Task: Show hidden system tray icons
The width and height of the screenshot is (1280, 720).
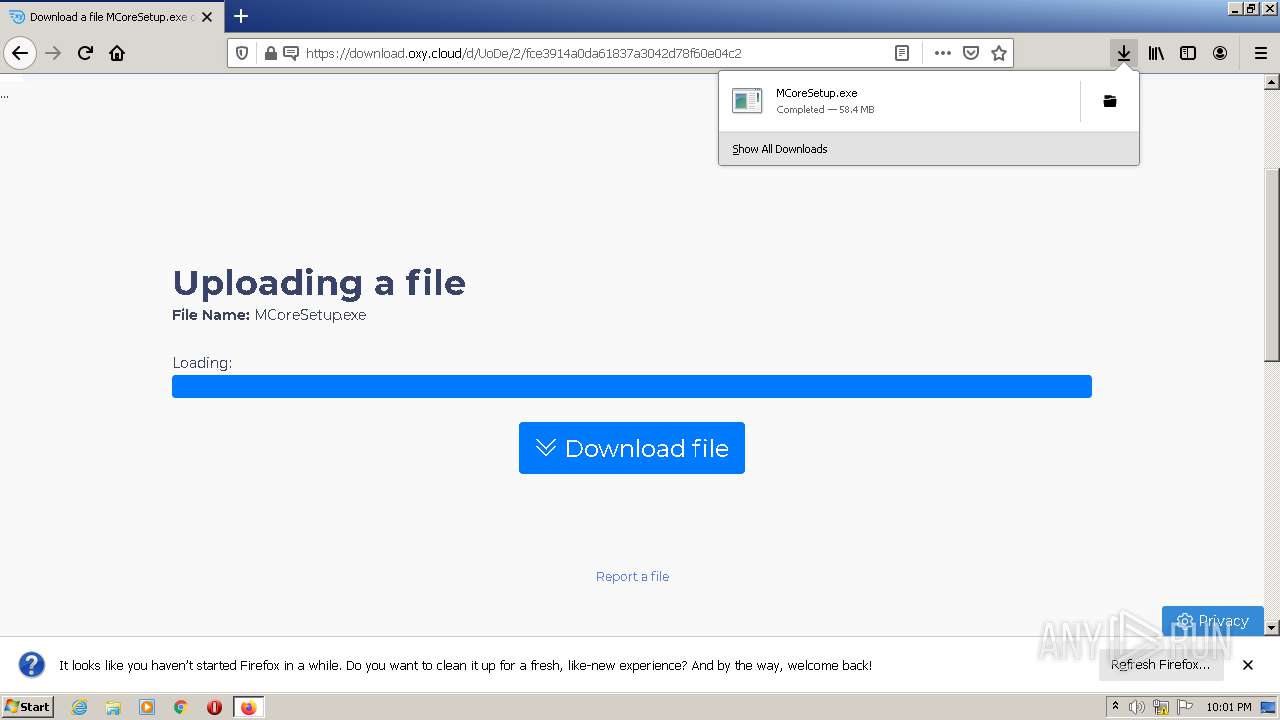Action: tap(1115, 707)
